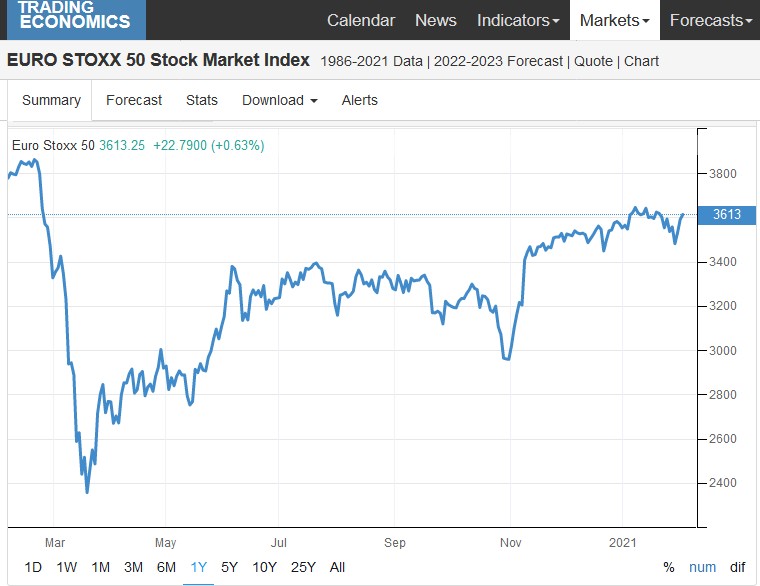Switch chart to dif mode
The width and height of the screenshot is (760, 586).
pyautogui.click(x=737, y=567)
